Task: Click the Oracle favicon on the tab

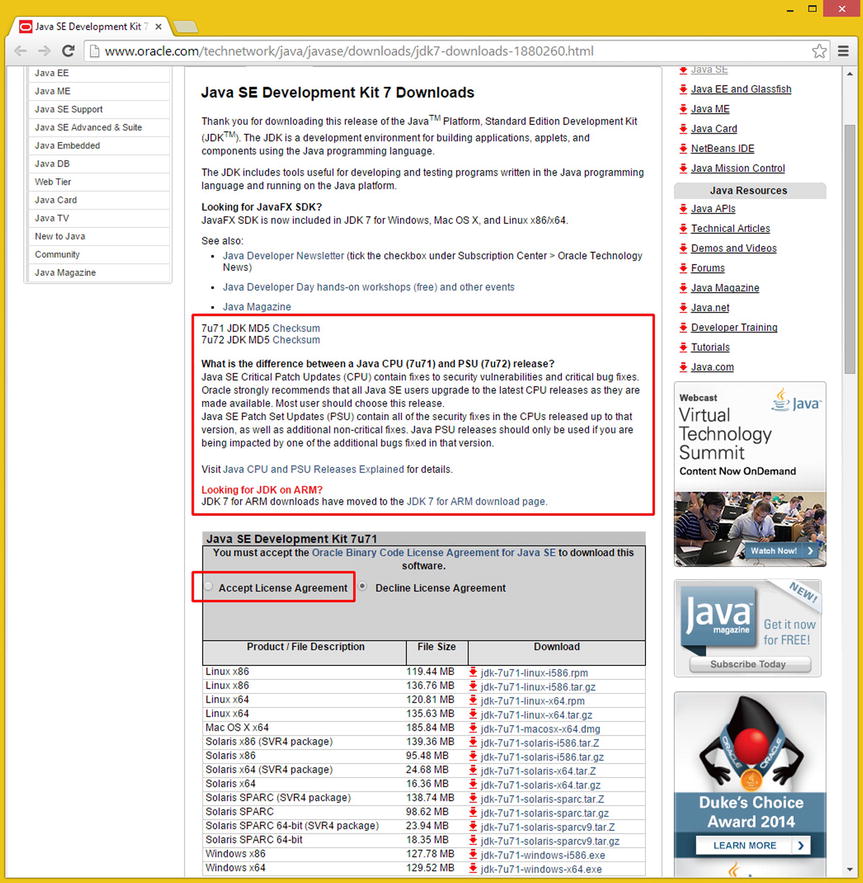Action: (25, 26)
